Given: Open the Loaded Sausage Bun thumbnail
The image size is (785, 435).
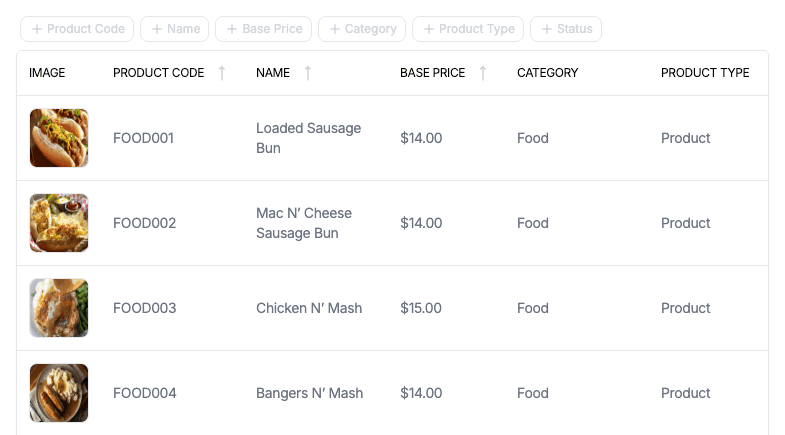Looking at the screenshot, I should [x=59, y=138].
